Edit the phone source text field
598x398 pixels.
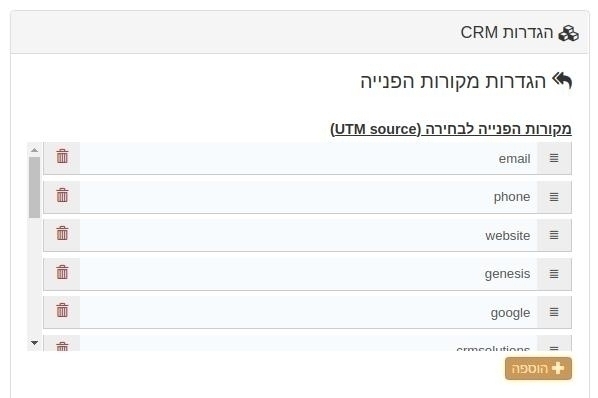click(309, 197)
